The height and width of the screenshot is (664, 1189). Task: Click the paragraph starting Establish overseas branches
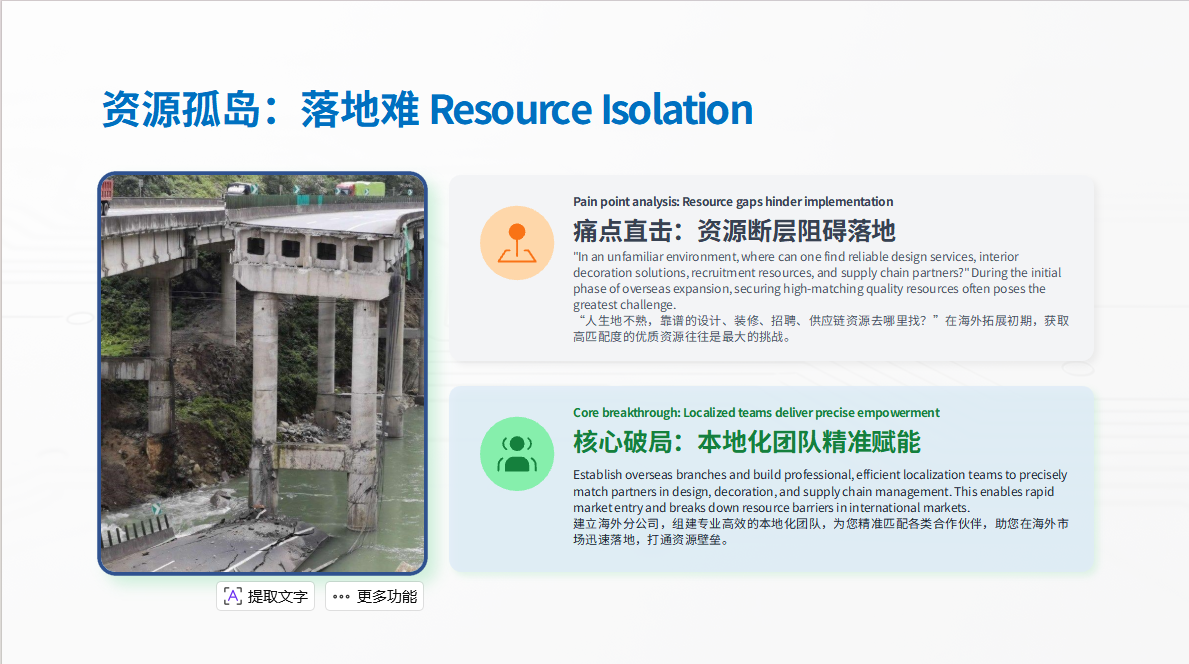point(820,491)
